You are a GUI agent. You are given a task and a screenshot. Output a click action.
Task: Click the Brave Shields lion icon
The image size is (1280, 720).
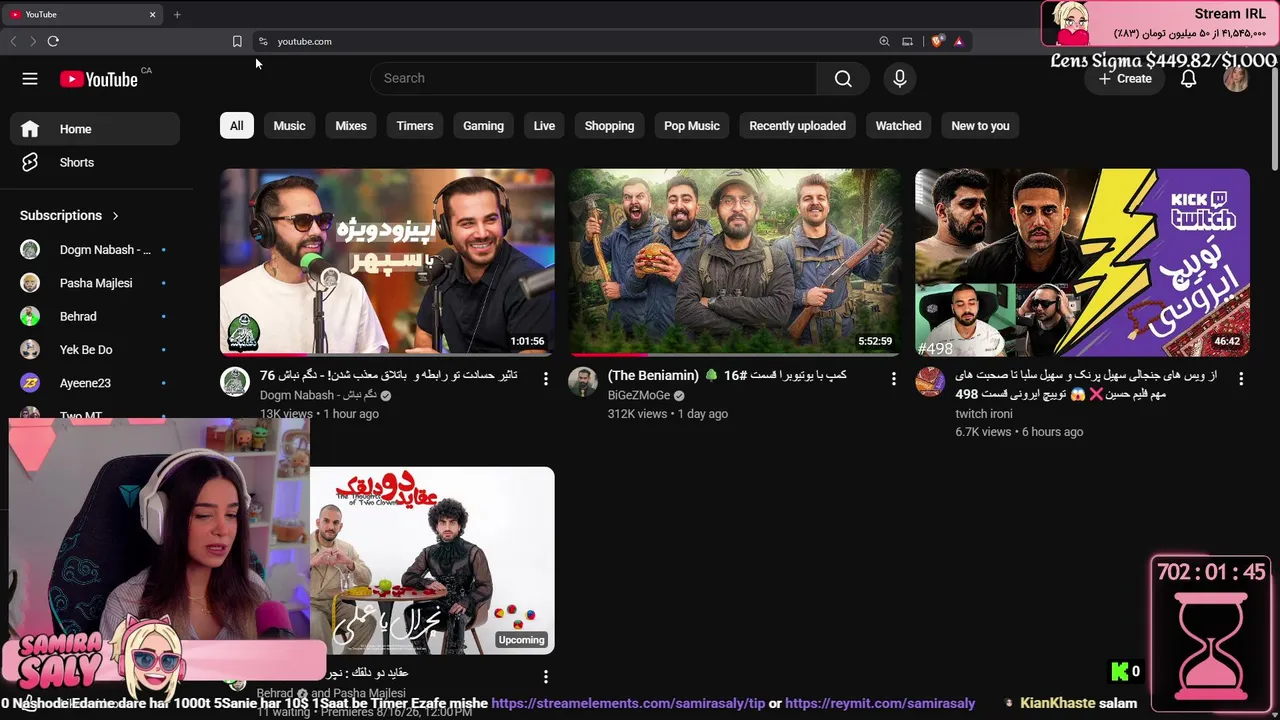tap(936, 41)
